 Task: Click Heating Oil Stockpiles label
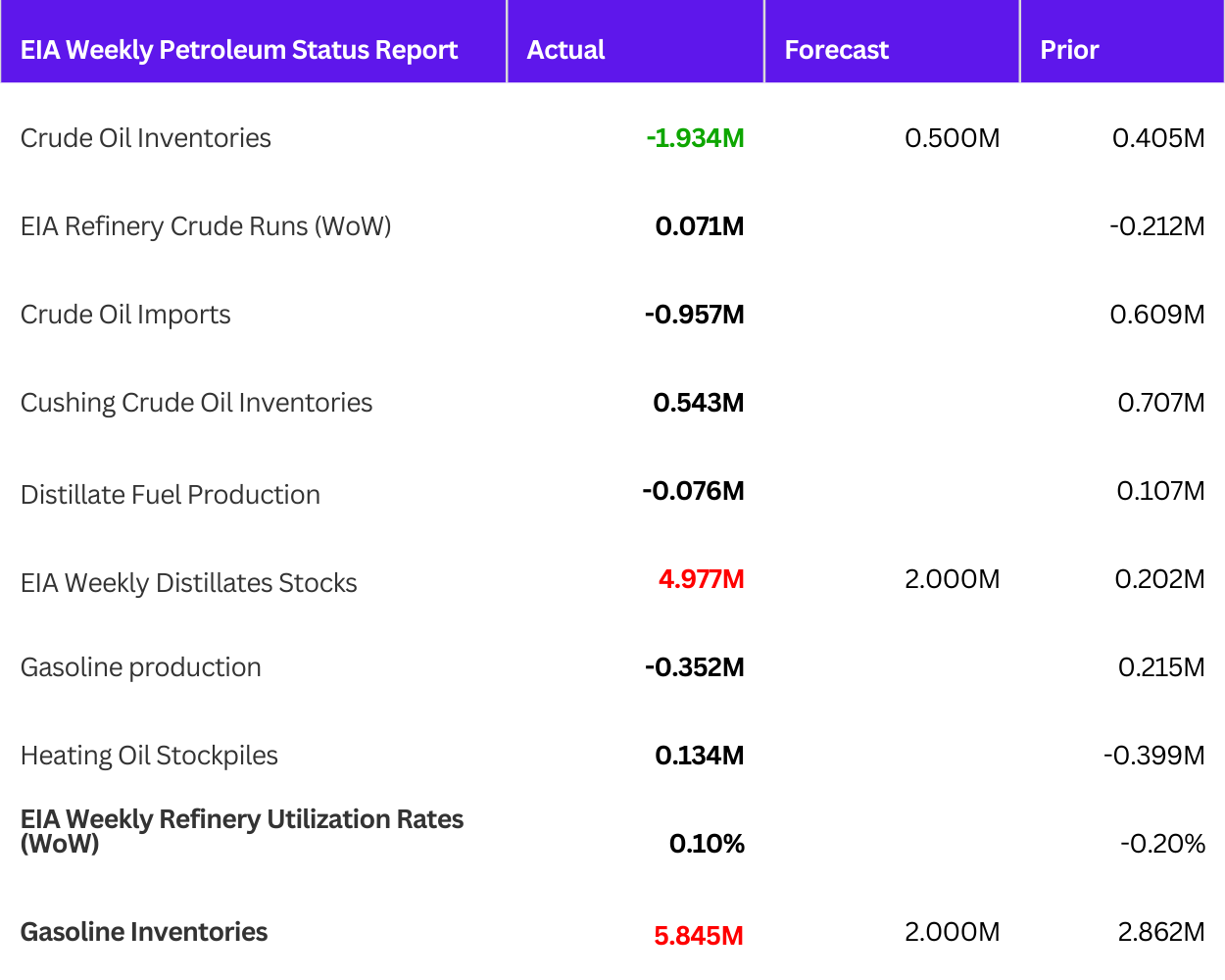click(149, 756)
